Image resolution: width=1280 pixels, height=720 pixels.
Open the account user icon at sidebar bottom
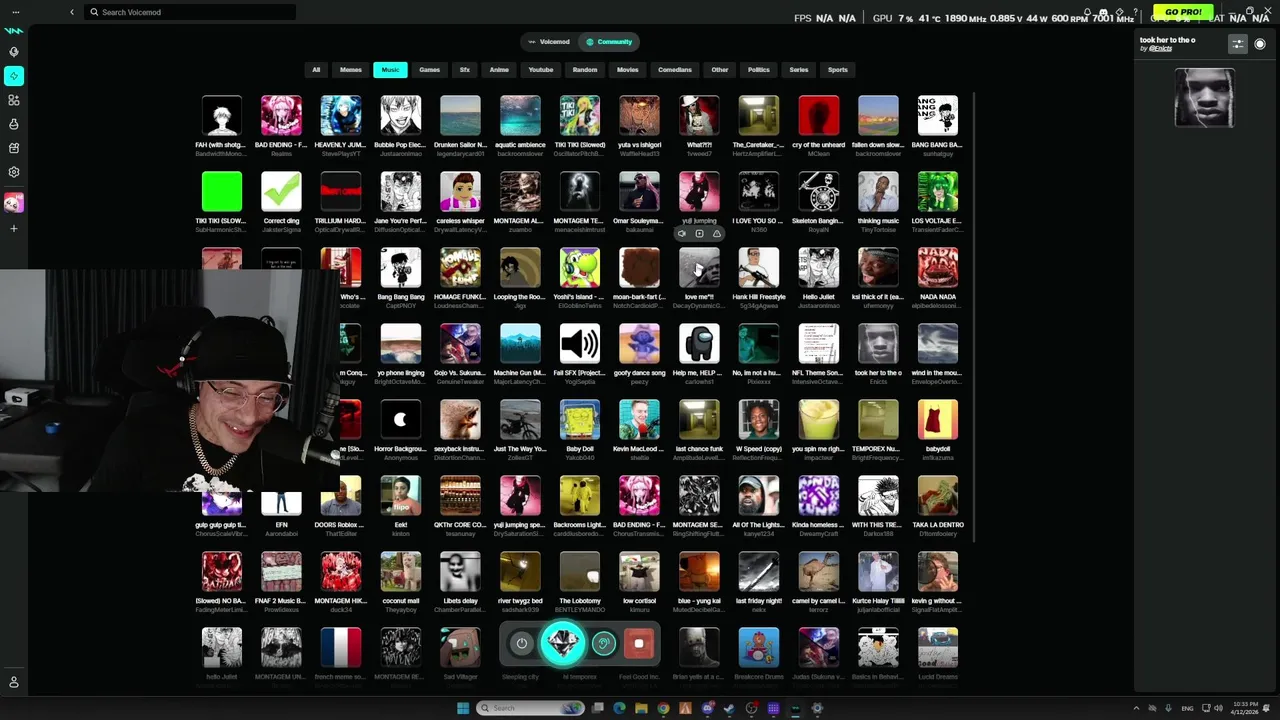click(14, 682)
